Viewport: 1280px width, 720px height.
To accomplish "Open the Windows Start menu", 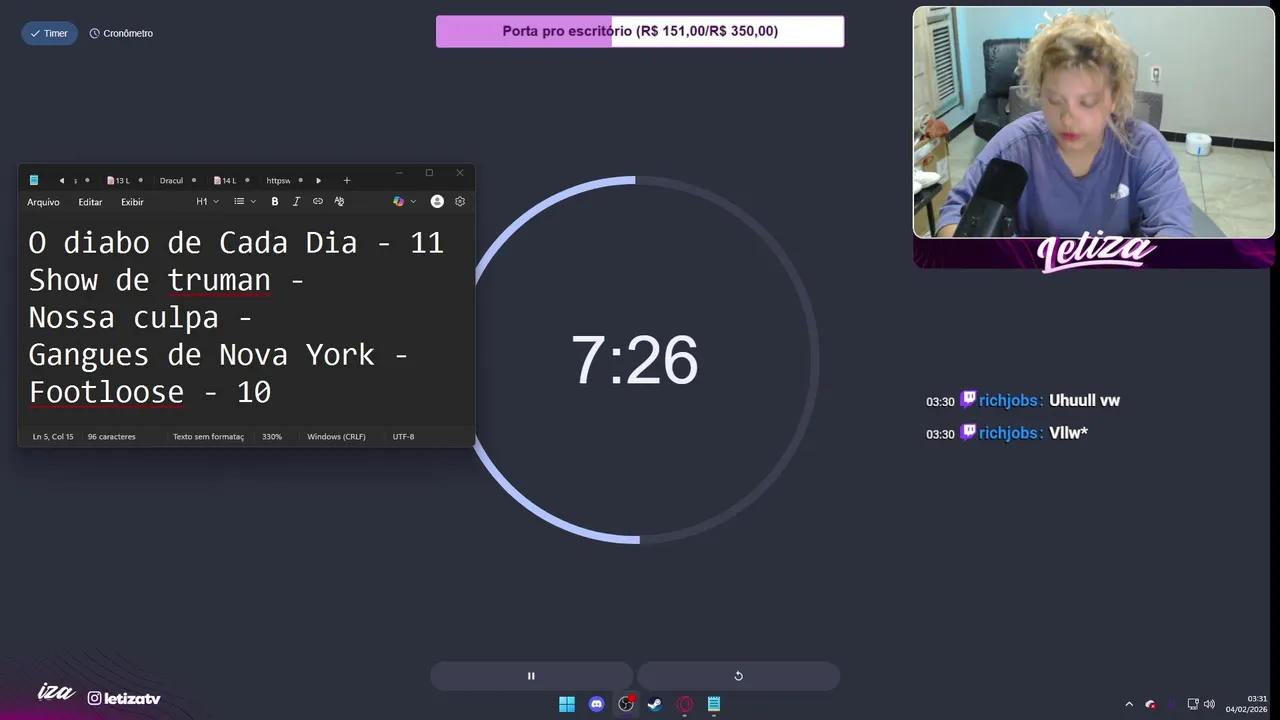I will [x=567, y=704].
